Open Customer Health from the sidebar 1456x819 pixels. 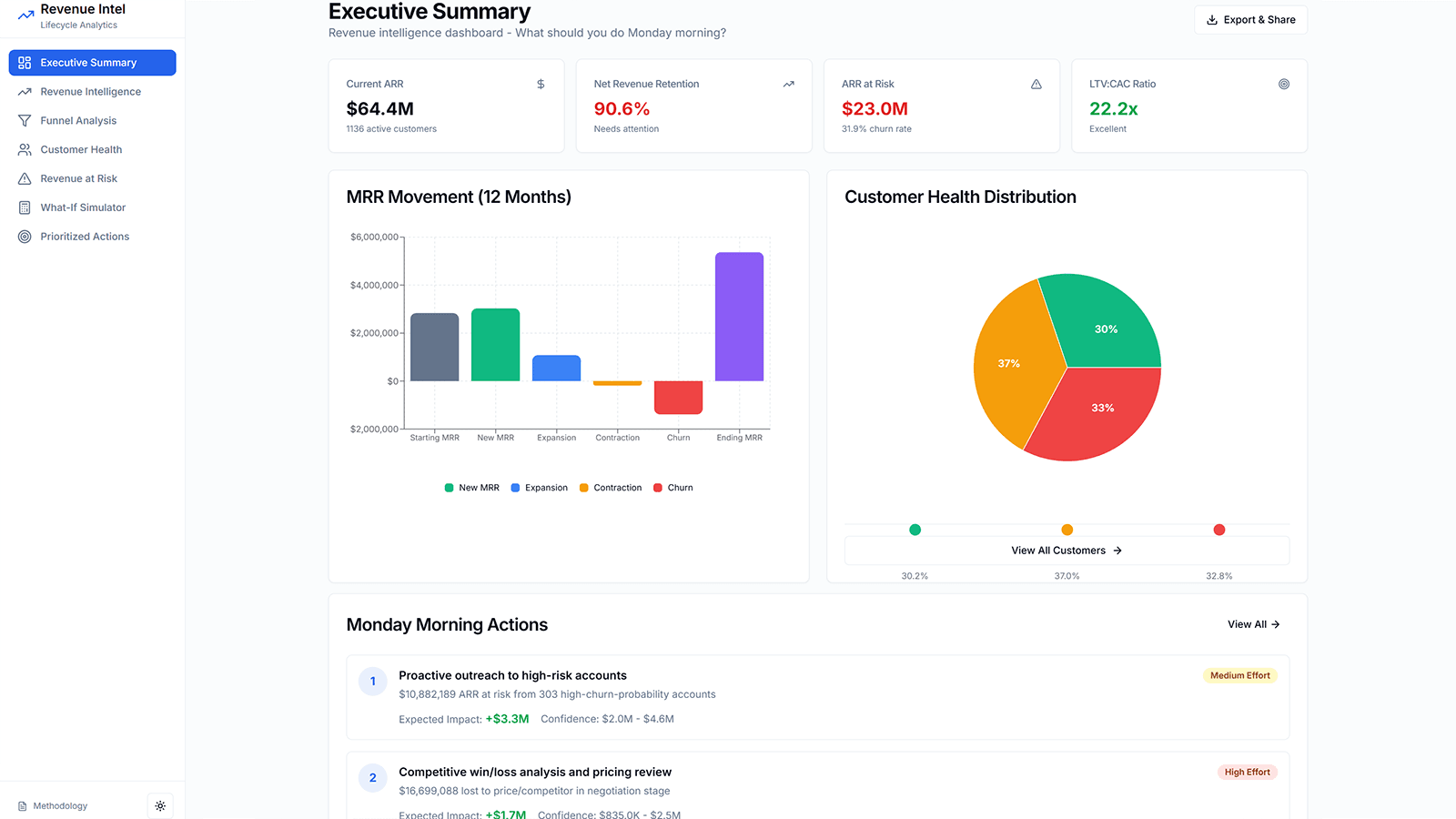point(80,149)
